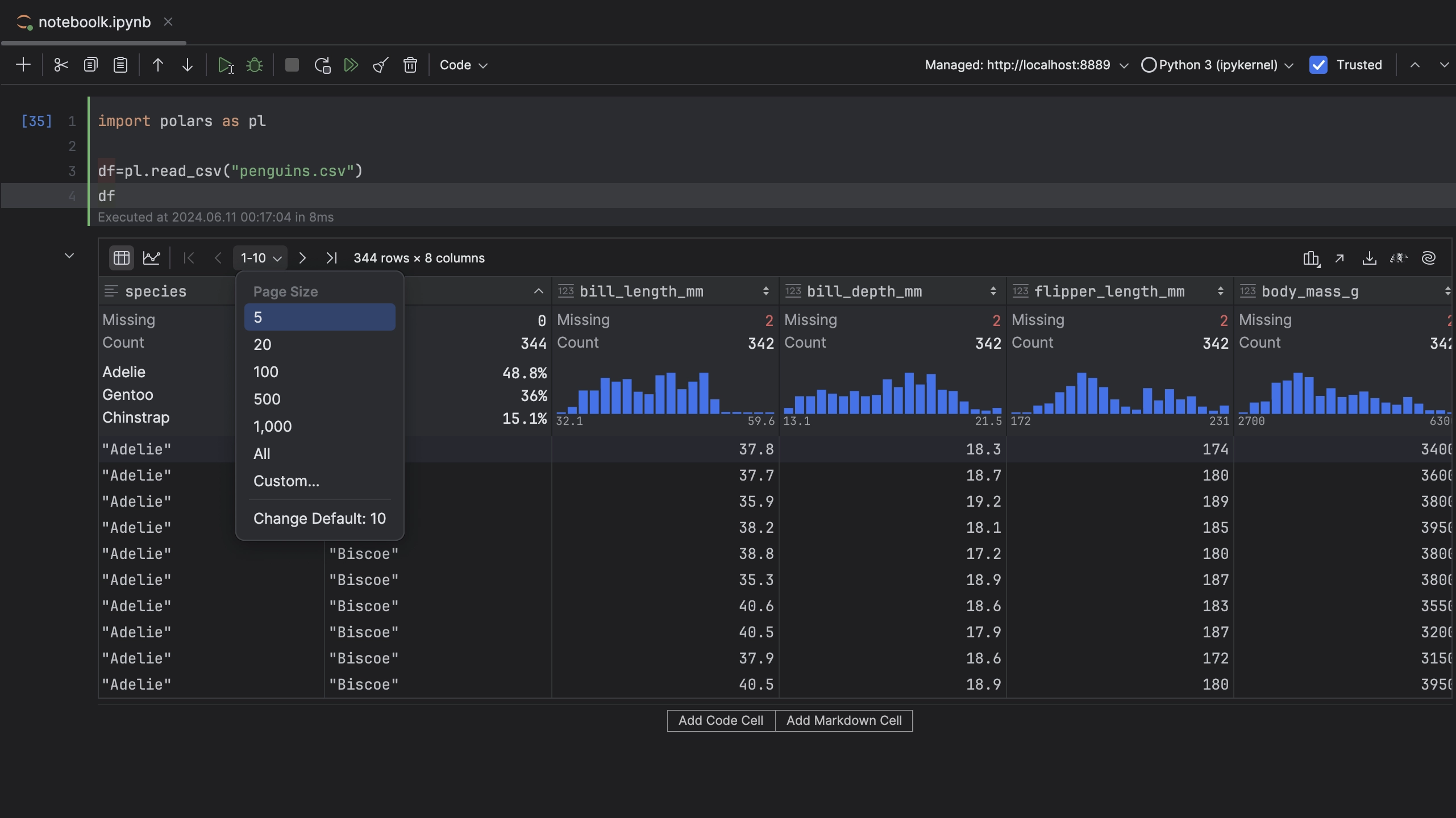The width and height of the screenshot is (1456, 818).
Task: Run all cells with double-arrow icon
Action: coord(351,65)
